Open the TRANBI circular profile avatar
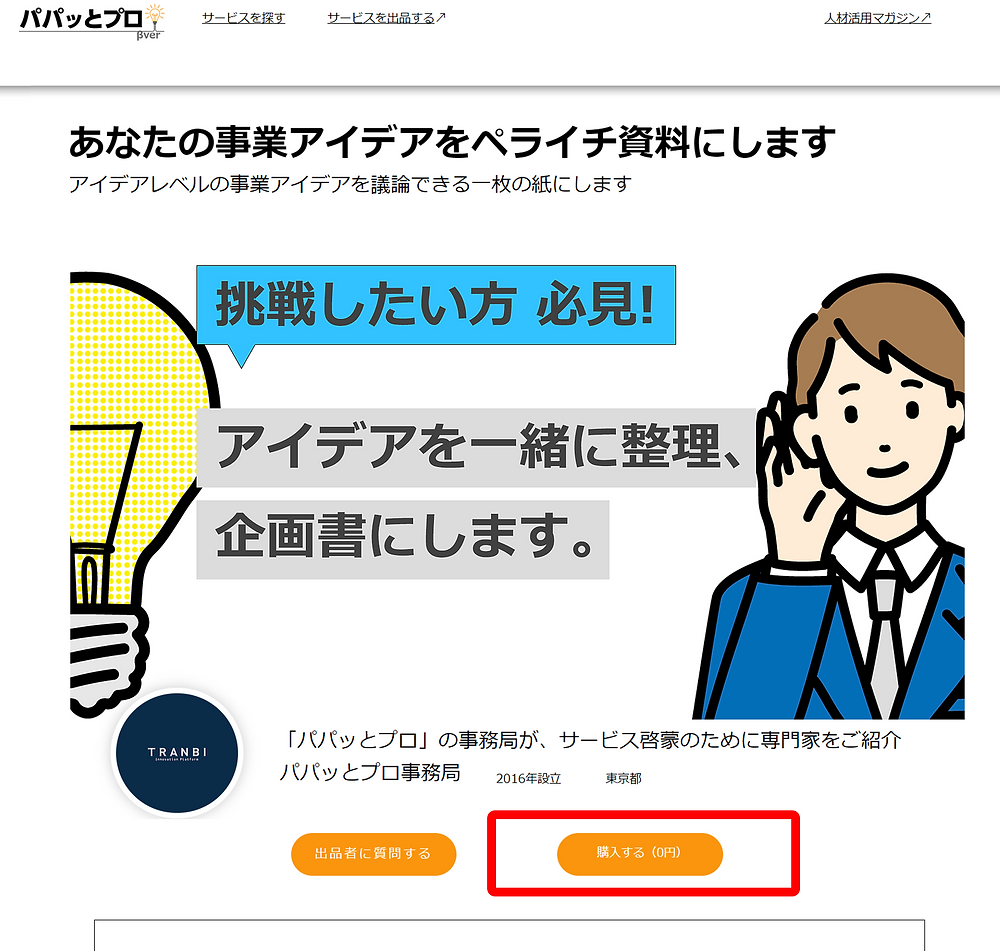The height and width of the screenshot is (951, 1000). 177,753
